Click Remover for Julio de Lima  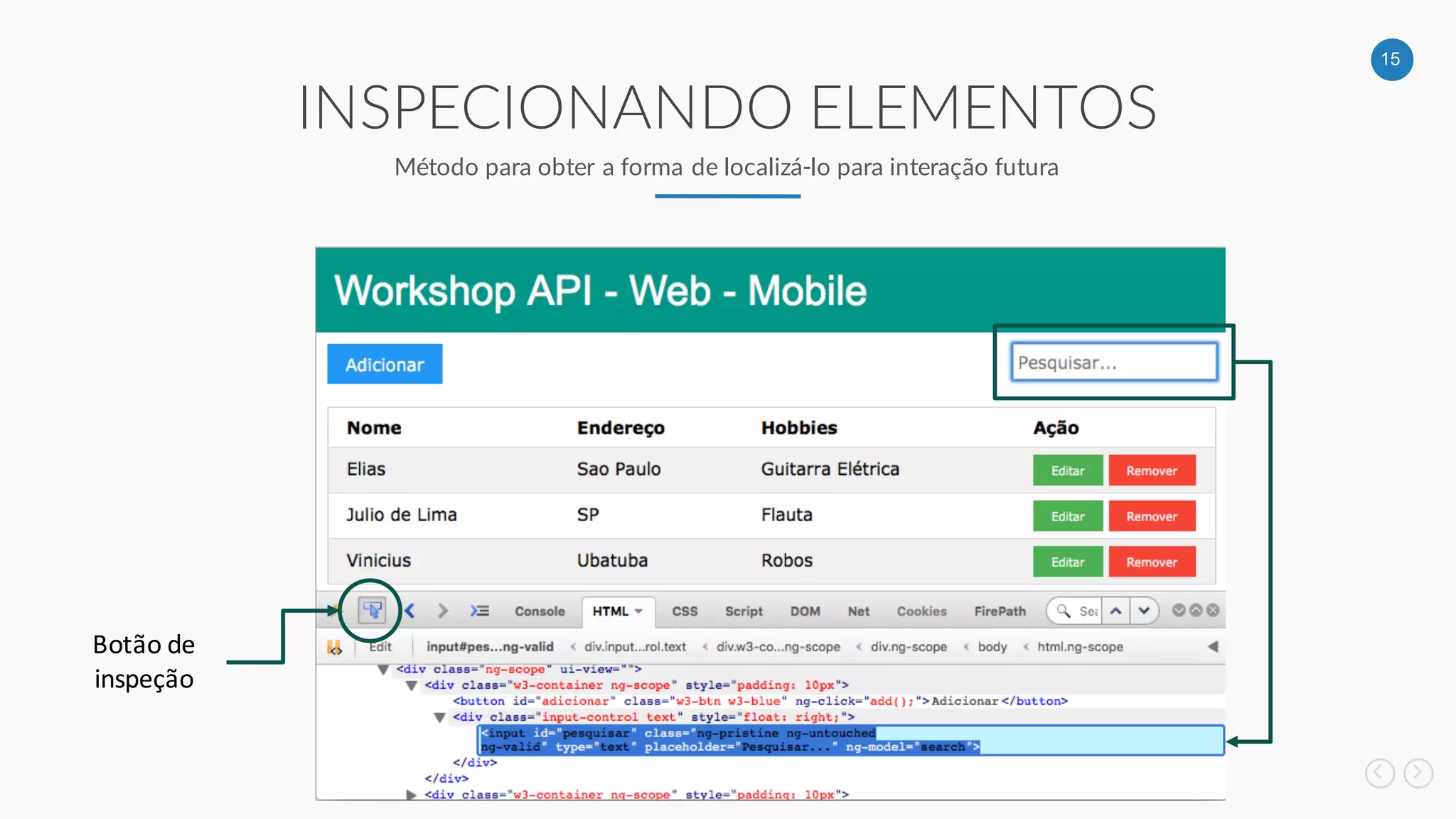1152,515
